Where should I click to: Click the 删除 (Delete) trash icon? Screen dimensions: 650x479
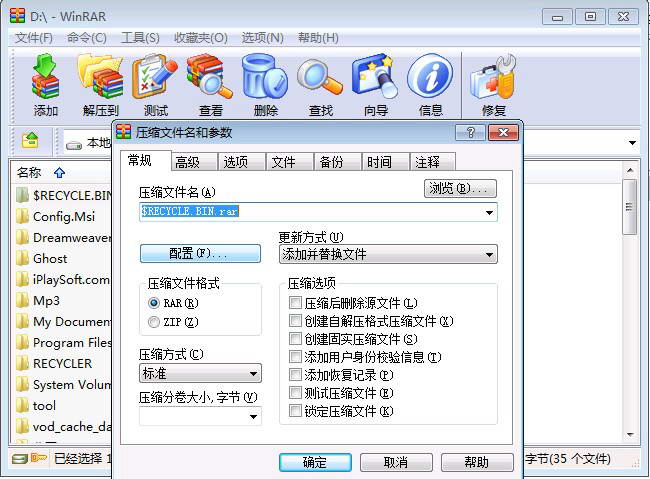(x=265, y=76)
